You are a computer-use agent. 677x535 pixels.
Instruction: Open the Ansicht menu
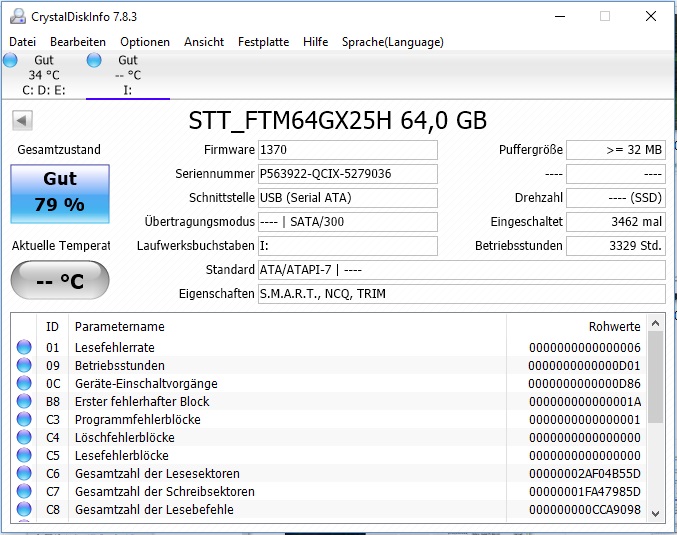tap(204, 42)
